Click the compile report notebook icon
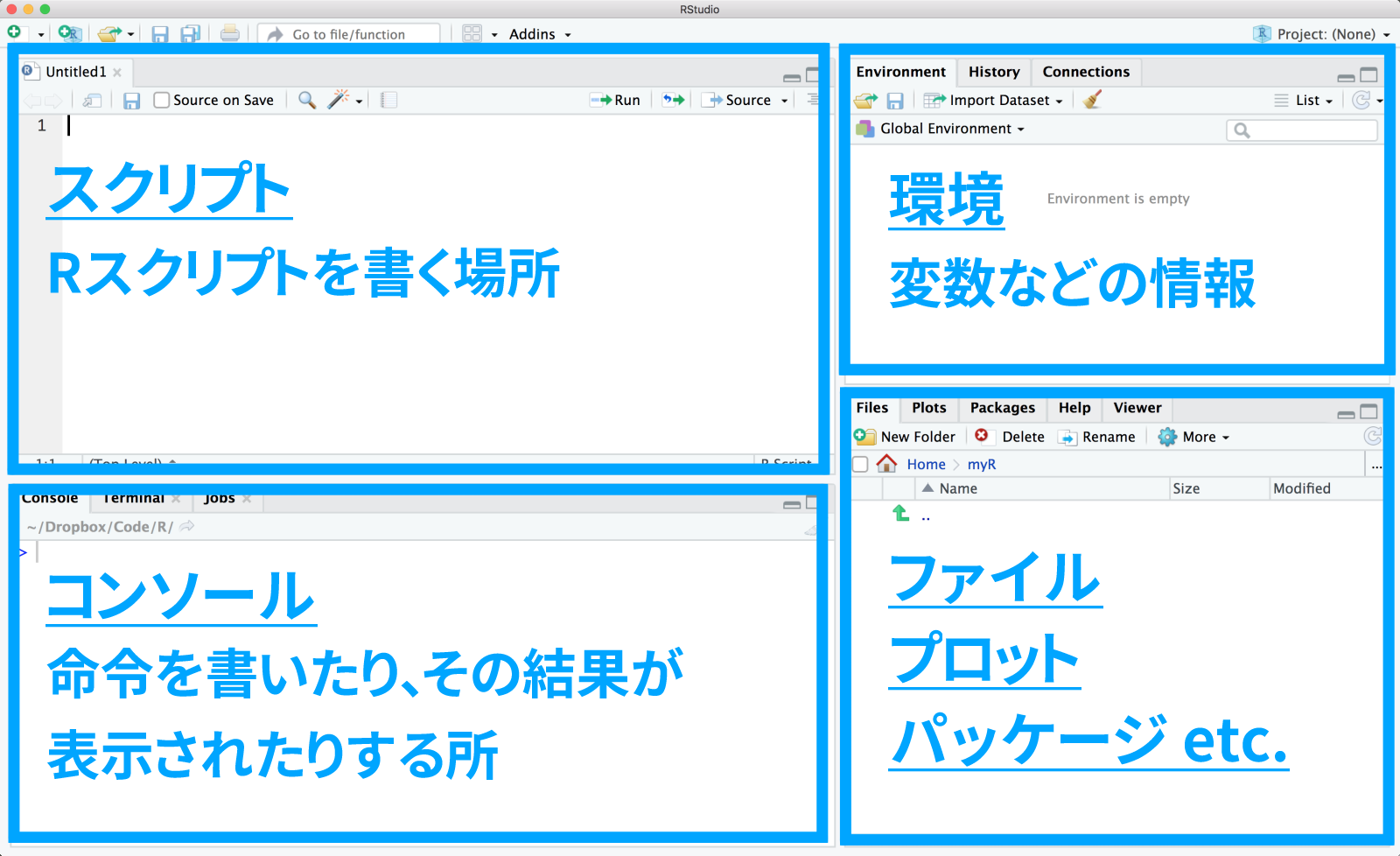Image resolution: width=1400 pixels, height=856 pixels. (x=389, y=100)
